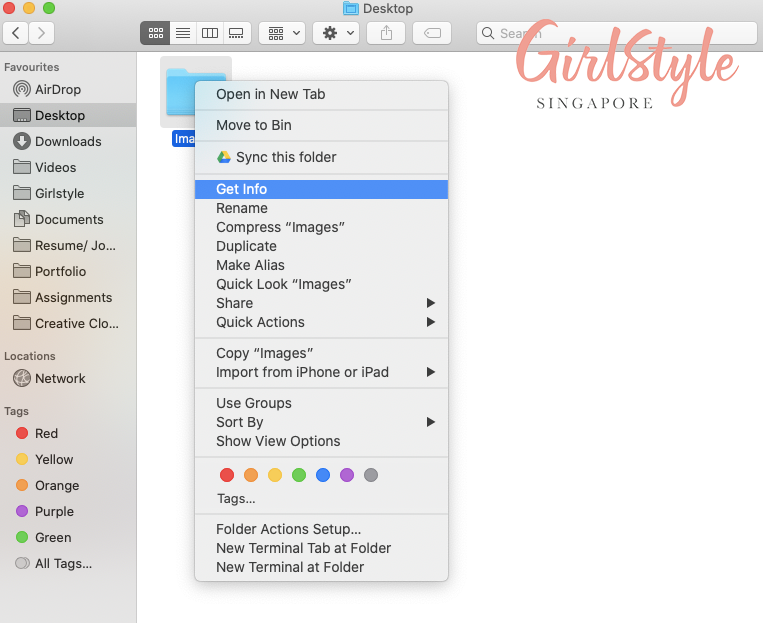
Task: Select the Orange tag in sidebar
Action: point(68,485)
